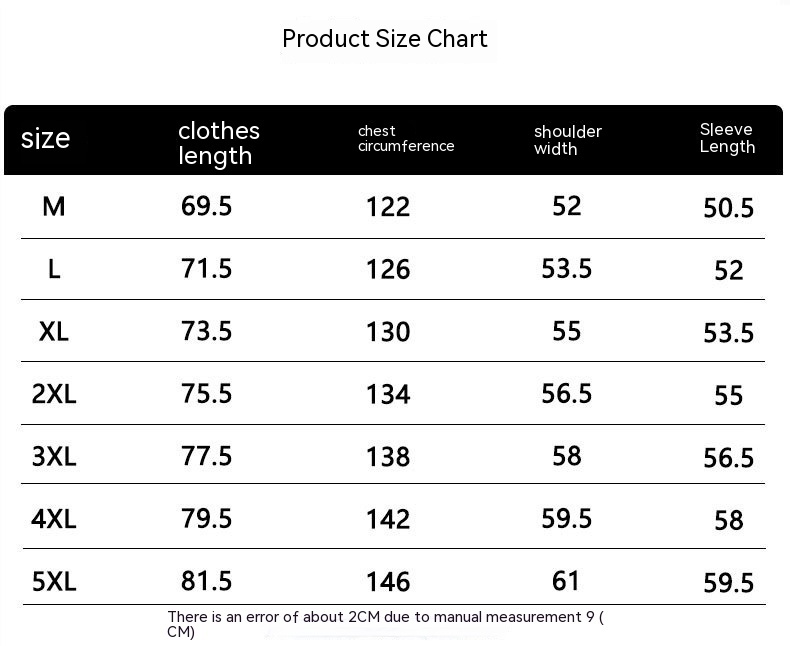
Task: Select the M size row label
Action: (54, 206)
